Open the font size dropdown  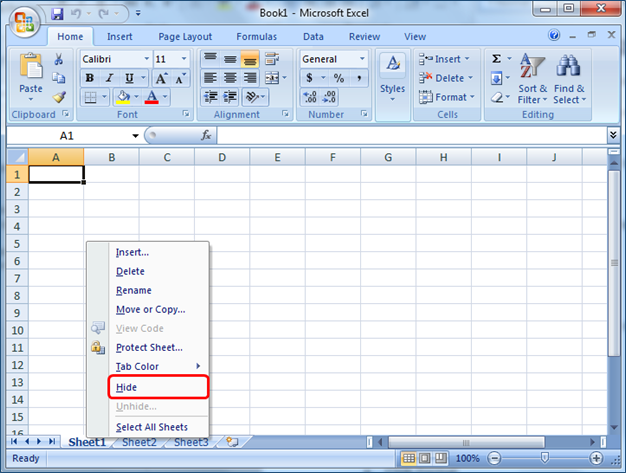pyautogui.click(x=184, y=59)
